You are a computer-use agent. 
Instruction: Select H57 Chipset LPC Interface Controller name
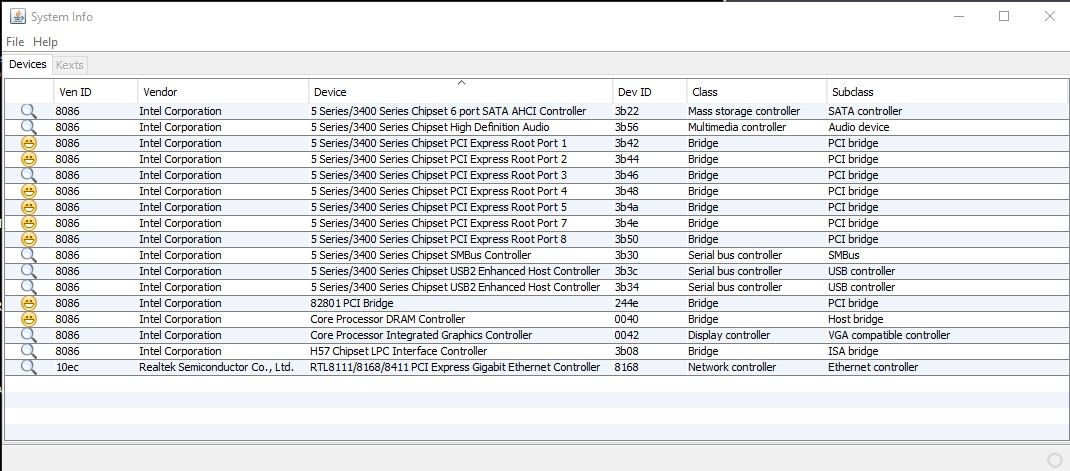point(399,352)
